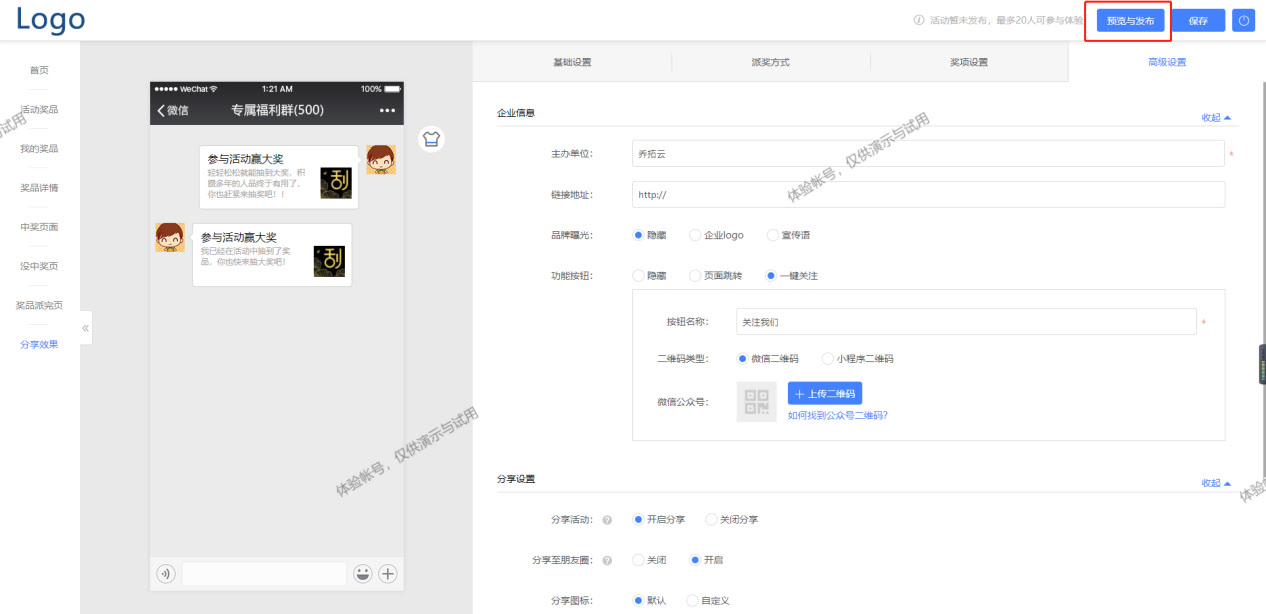Viewport: 1266px width, 614px height.
Task: Collapse the left sidebar with the « chevron
Action: pos(85,326)
